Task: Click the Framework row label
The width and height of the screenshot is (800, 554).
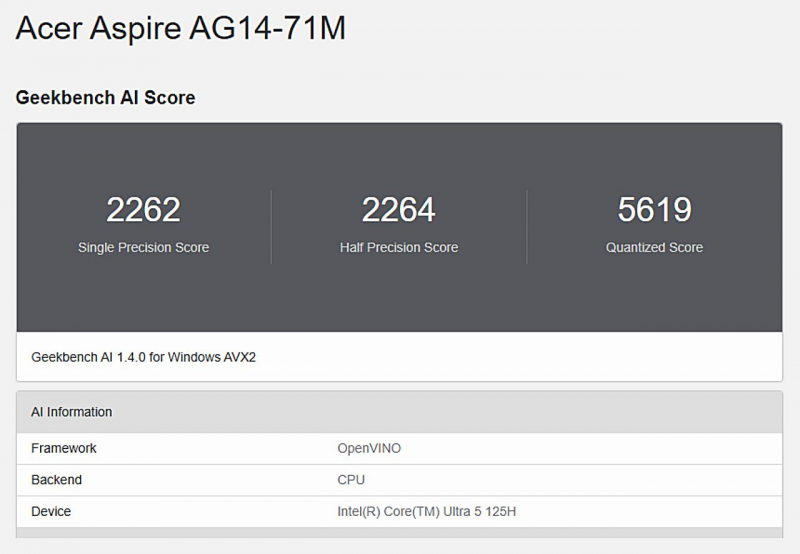Action: [x=64, y=448]
